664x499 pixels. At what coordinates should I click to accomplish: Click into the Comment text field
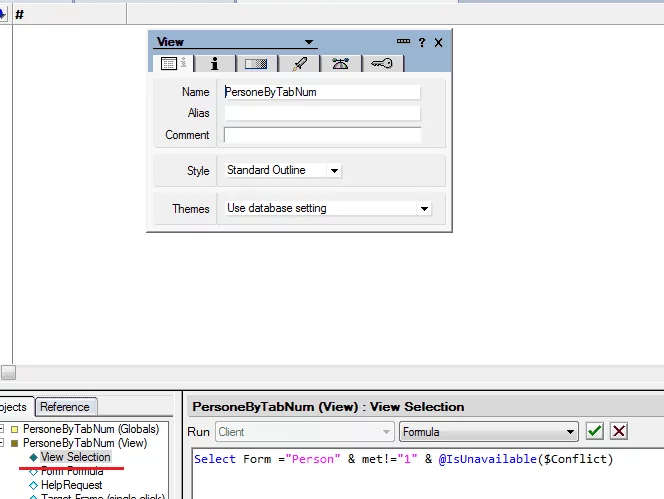(322, 135)
